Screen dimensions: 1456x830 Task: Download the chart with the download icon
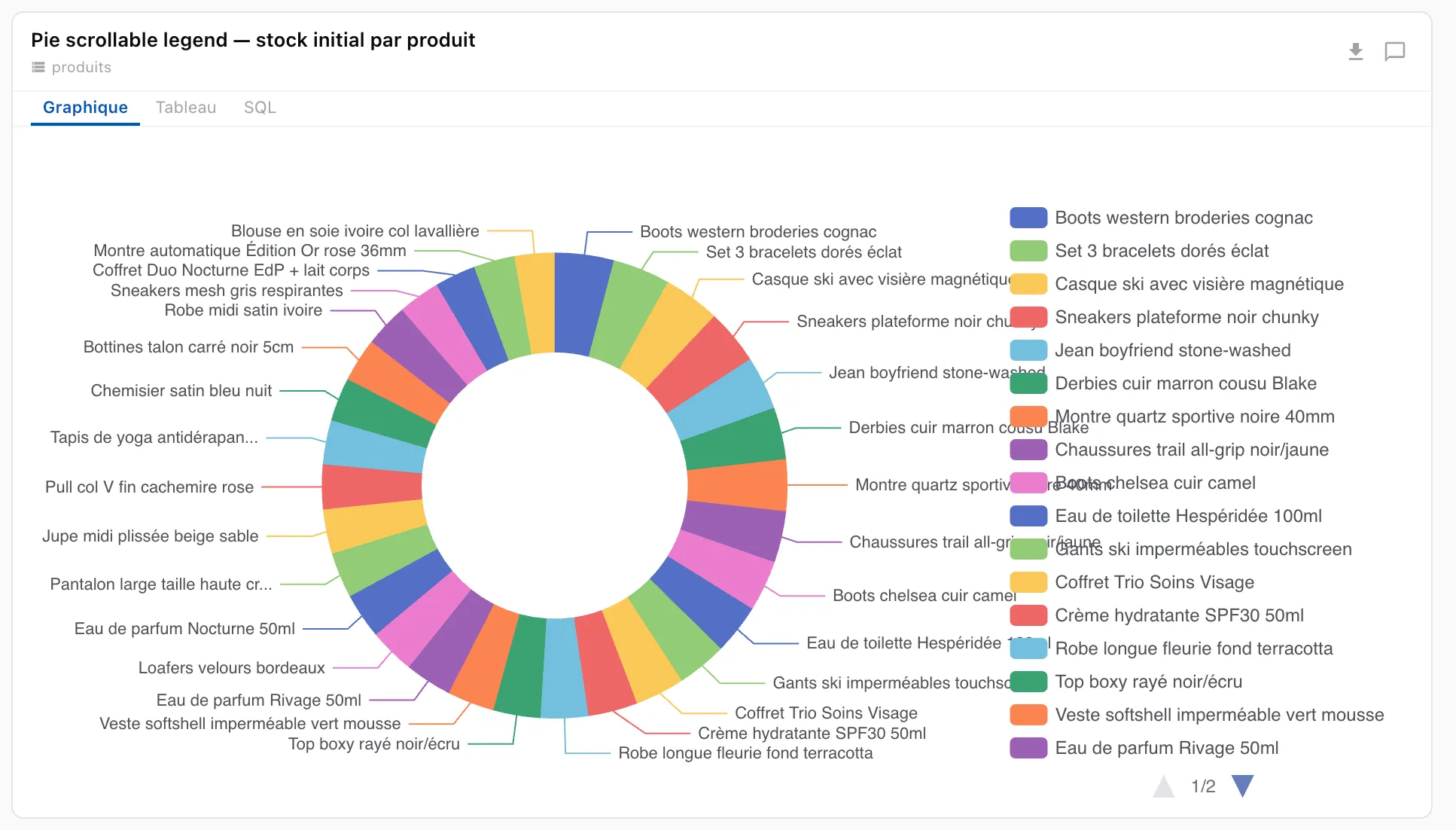[x=1355, y=51]
